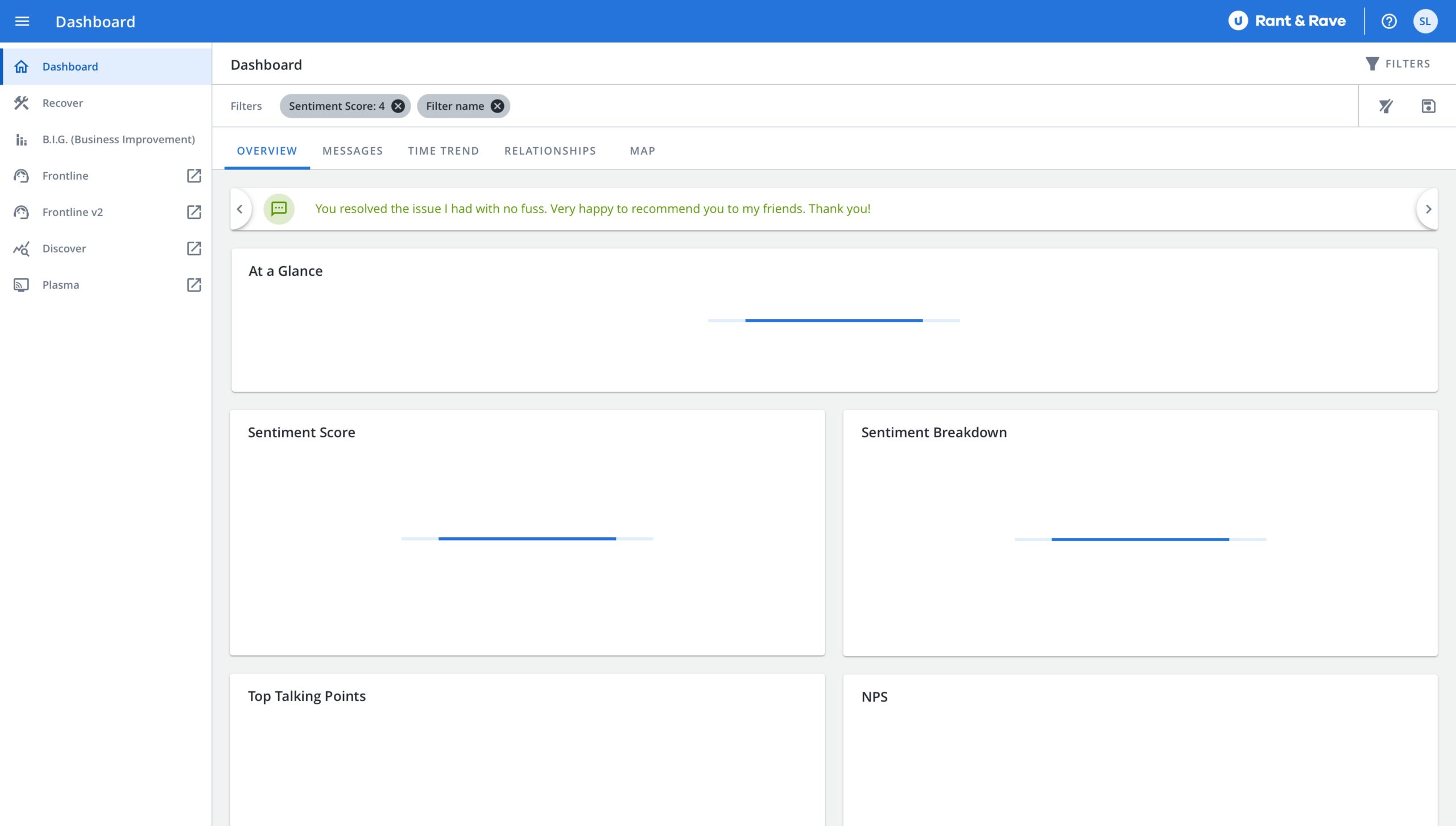Click the At a Glance loading bar
Screen dimensions: 1456x826
coord(834,321)
